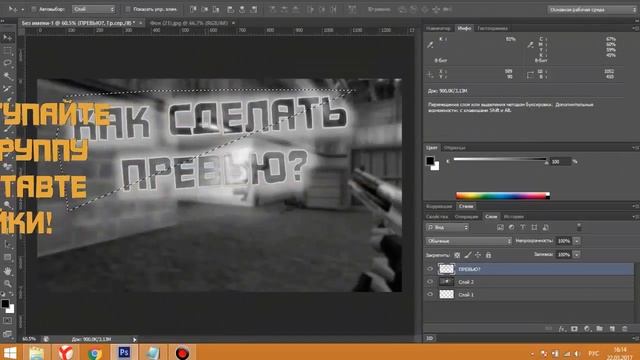Click the color spectrum ramp bar
Viewport: 640px width, 360px height.
(x=502, y=196)
